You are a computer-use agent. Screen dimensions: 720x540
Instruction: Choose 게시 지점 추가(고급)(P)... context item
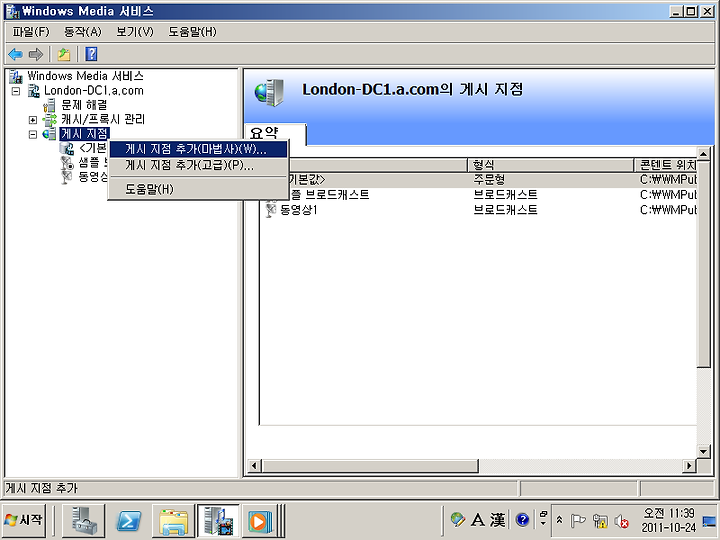tap(198, 165)
